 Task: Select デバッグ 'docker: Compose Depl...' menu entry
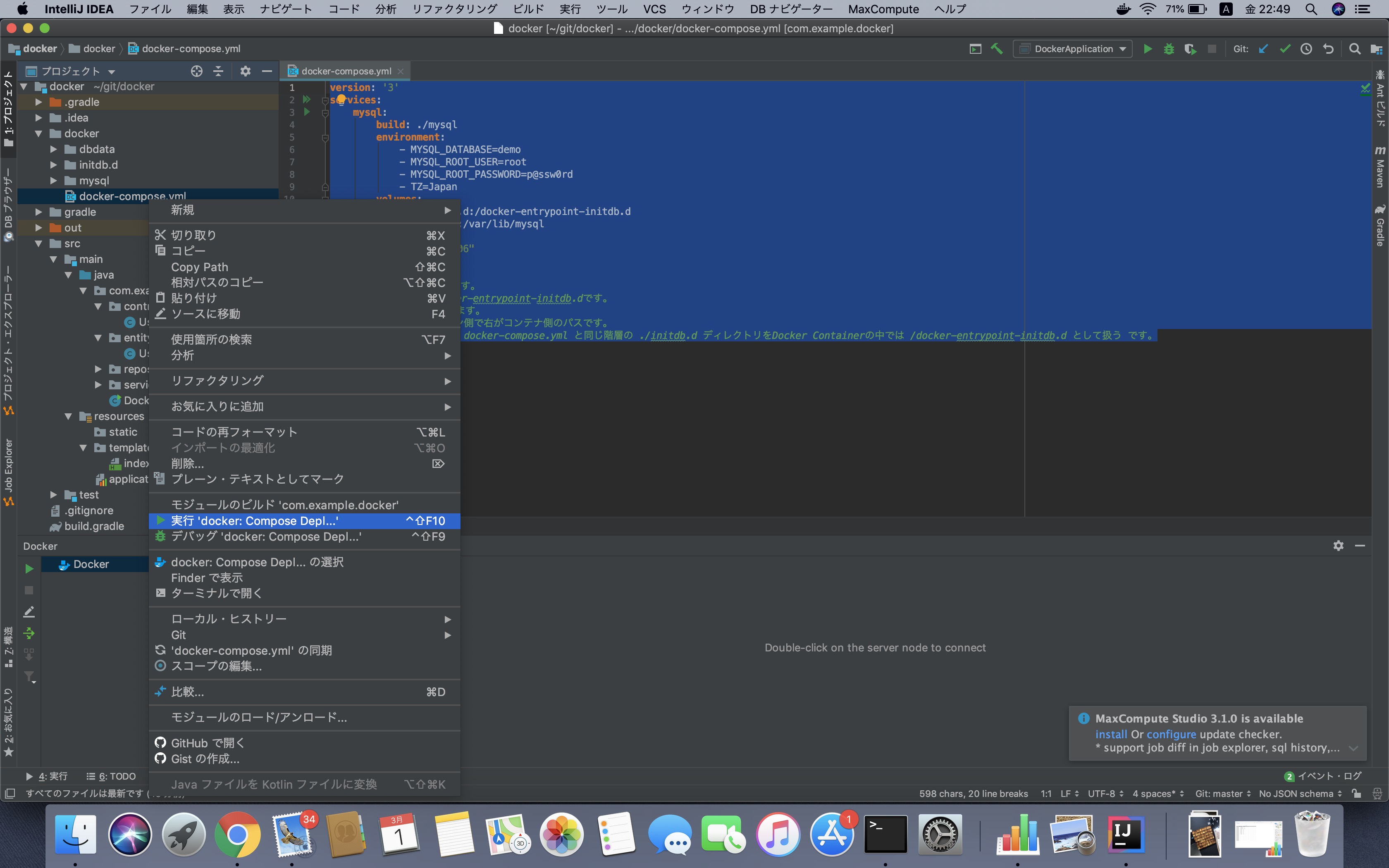tap(304, 537)
